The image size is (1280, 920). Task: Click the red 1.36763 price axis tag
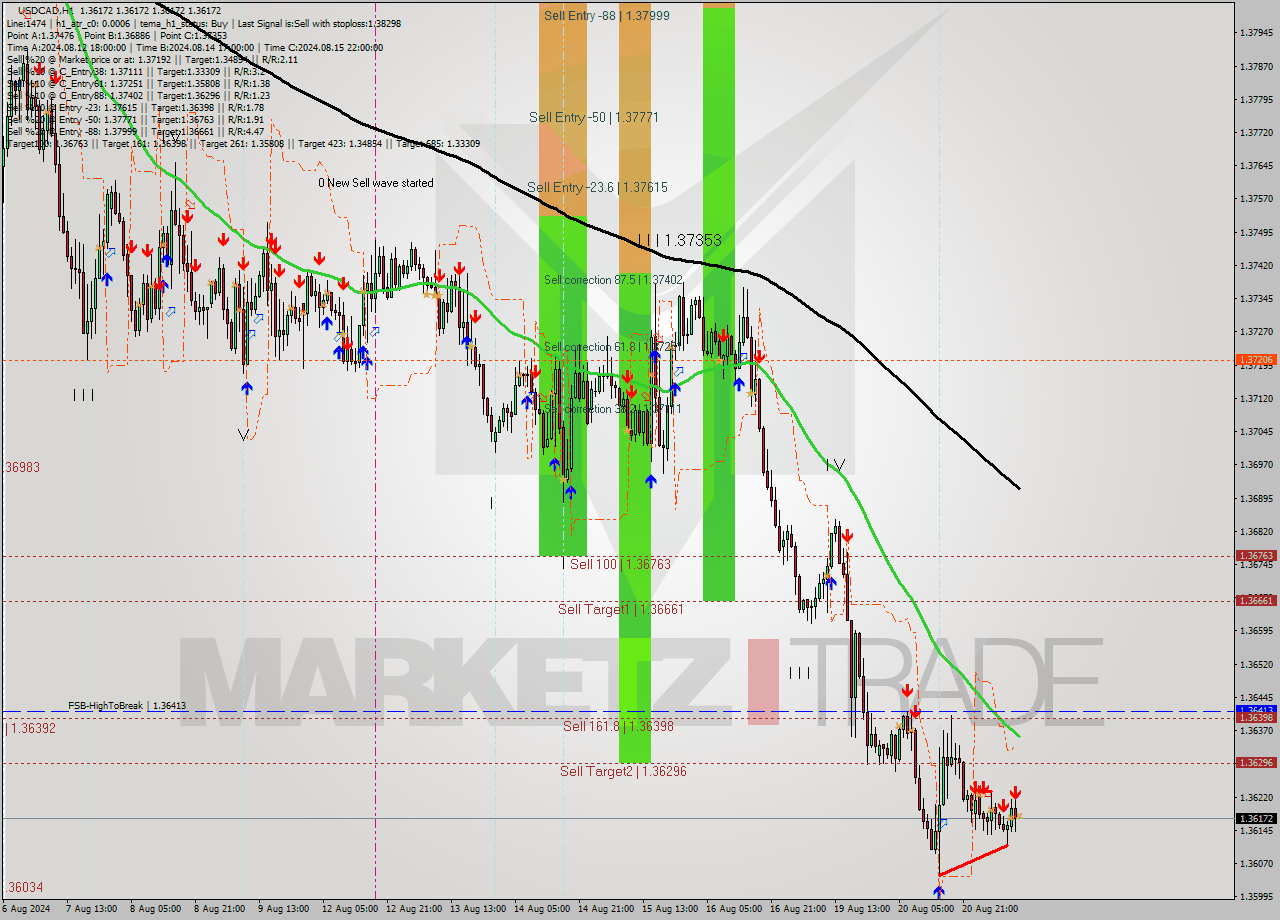[1255, 555]
